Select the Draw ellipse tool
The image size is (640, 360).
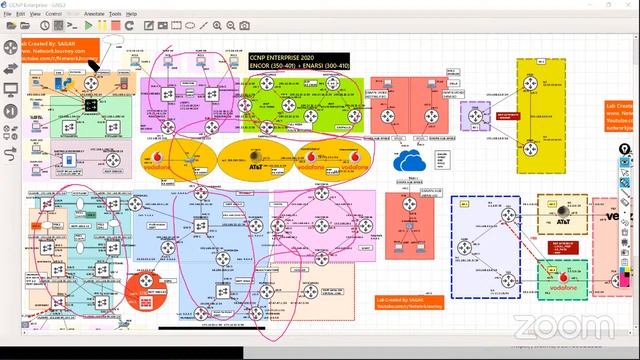pos(190,26)
